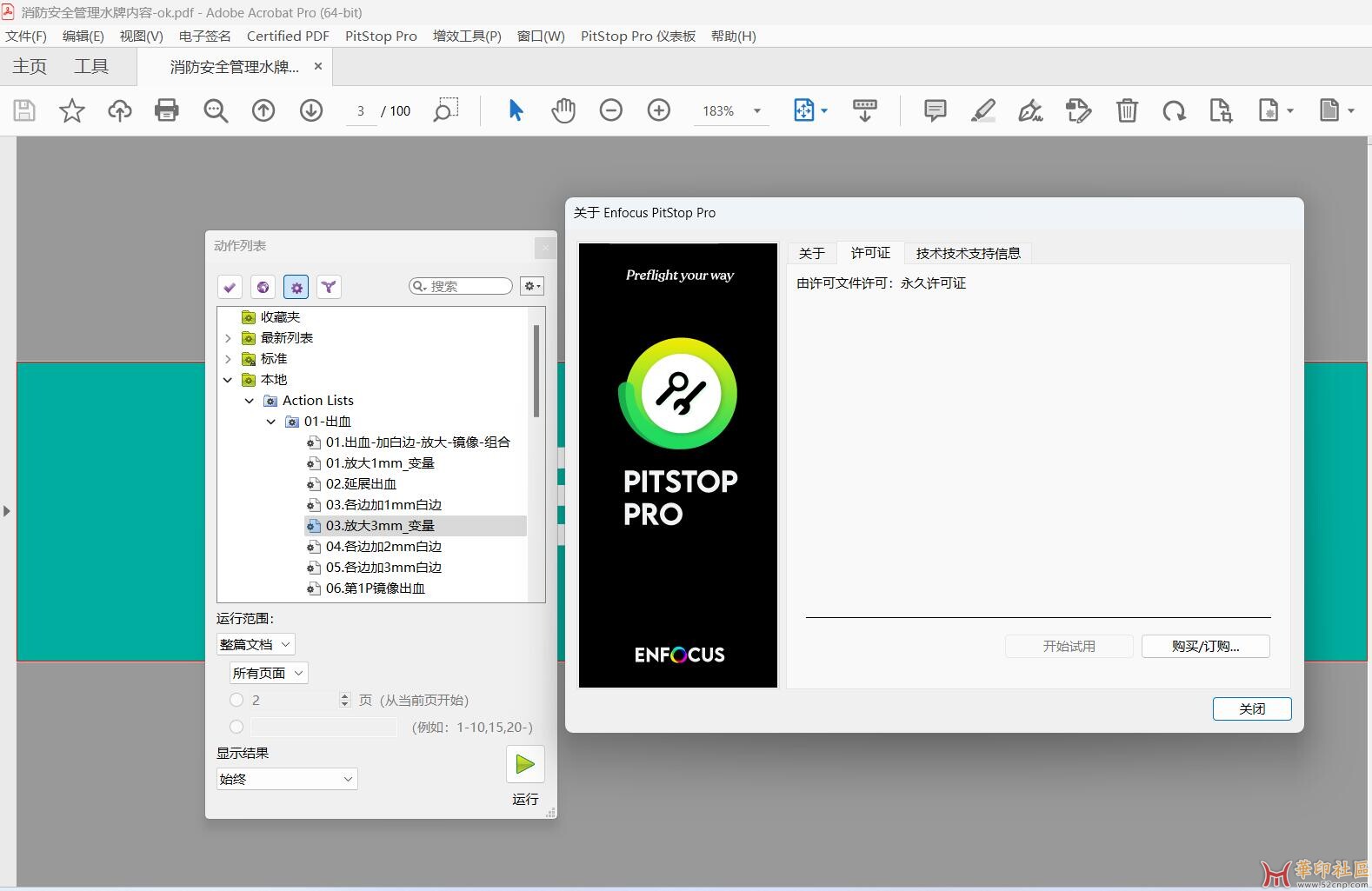Select 04.各边加2mm白边 action
Screen dimensions: 1372x891
383,547
